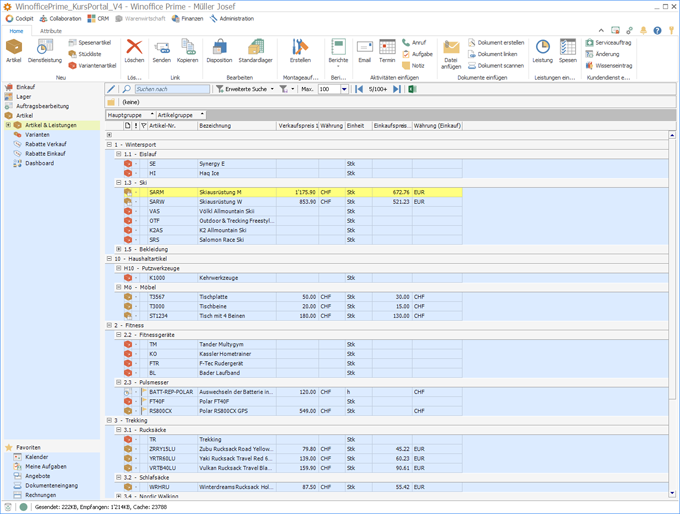The image size is (680, 514).
Task: Collapse the 1 - Wintersport group
Action: [109, 144]
